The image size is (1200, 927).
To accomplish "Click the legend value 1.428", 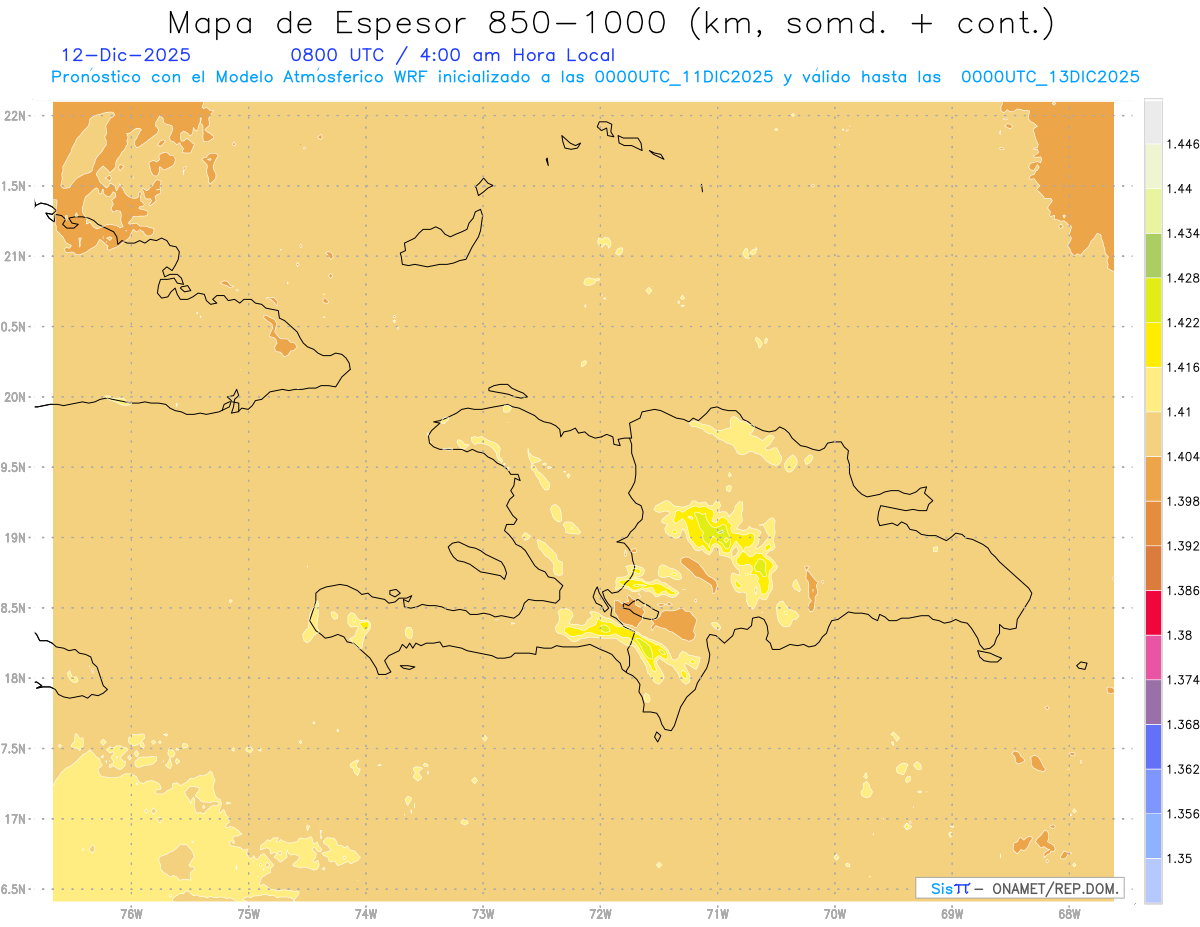I will click(x=1183, y=278).
